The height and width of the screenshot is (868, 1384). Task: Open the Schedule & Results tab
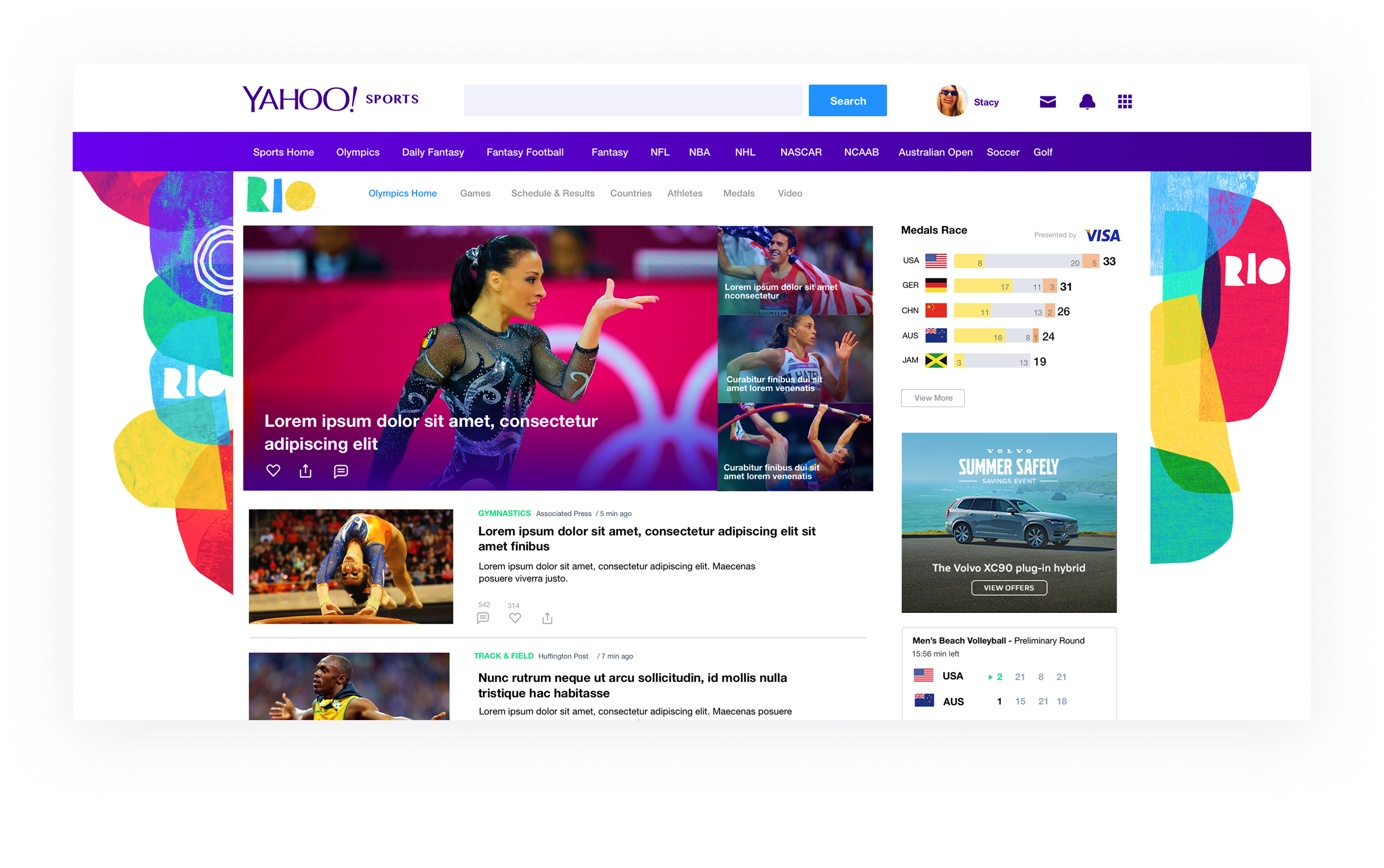point(552,193)
